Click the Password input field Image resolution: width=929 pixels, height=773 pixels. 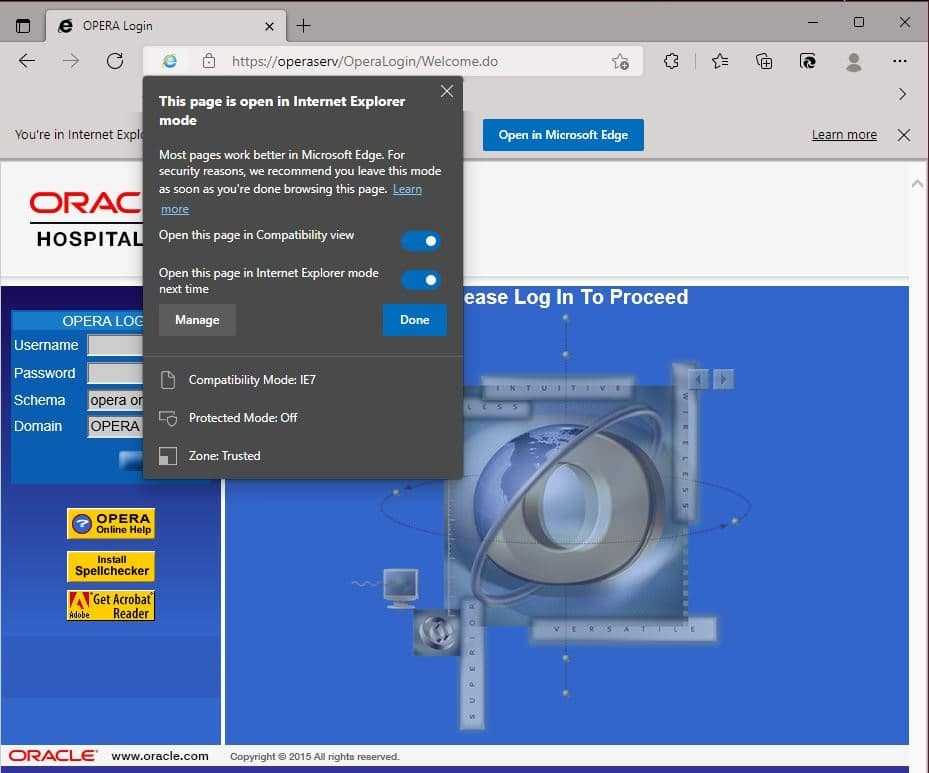[115, 373]
